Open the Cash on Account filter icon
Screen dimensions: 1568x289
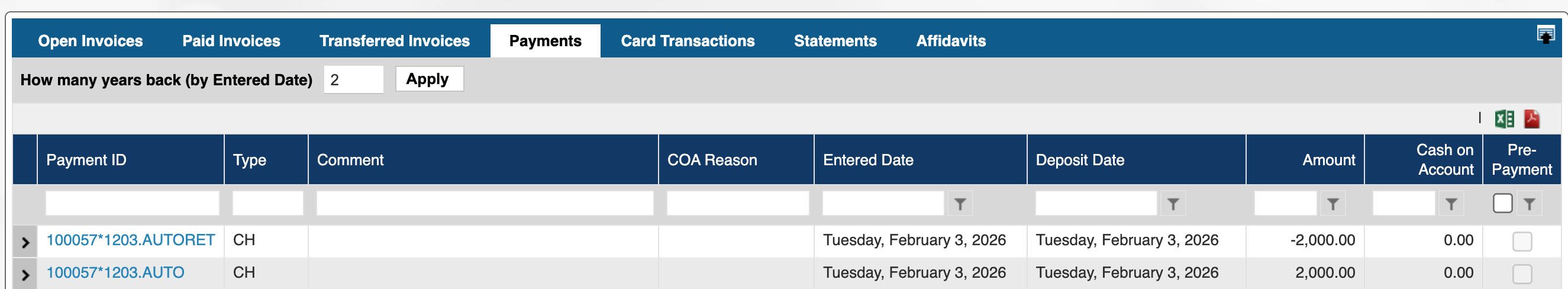click(x=1451, y=204)
